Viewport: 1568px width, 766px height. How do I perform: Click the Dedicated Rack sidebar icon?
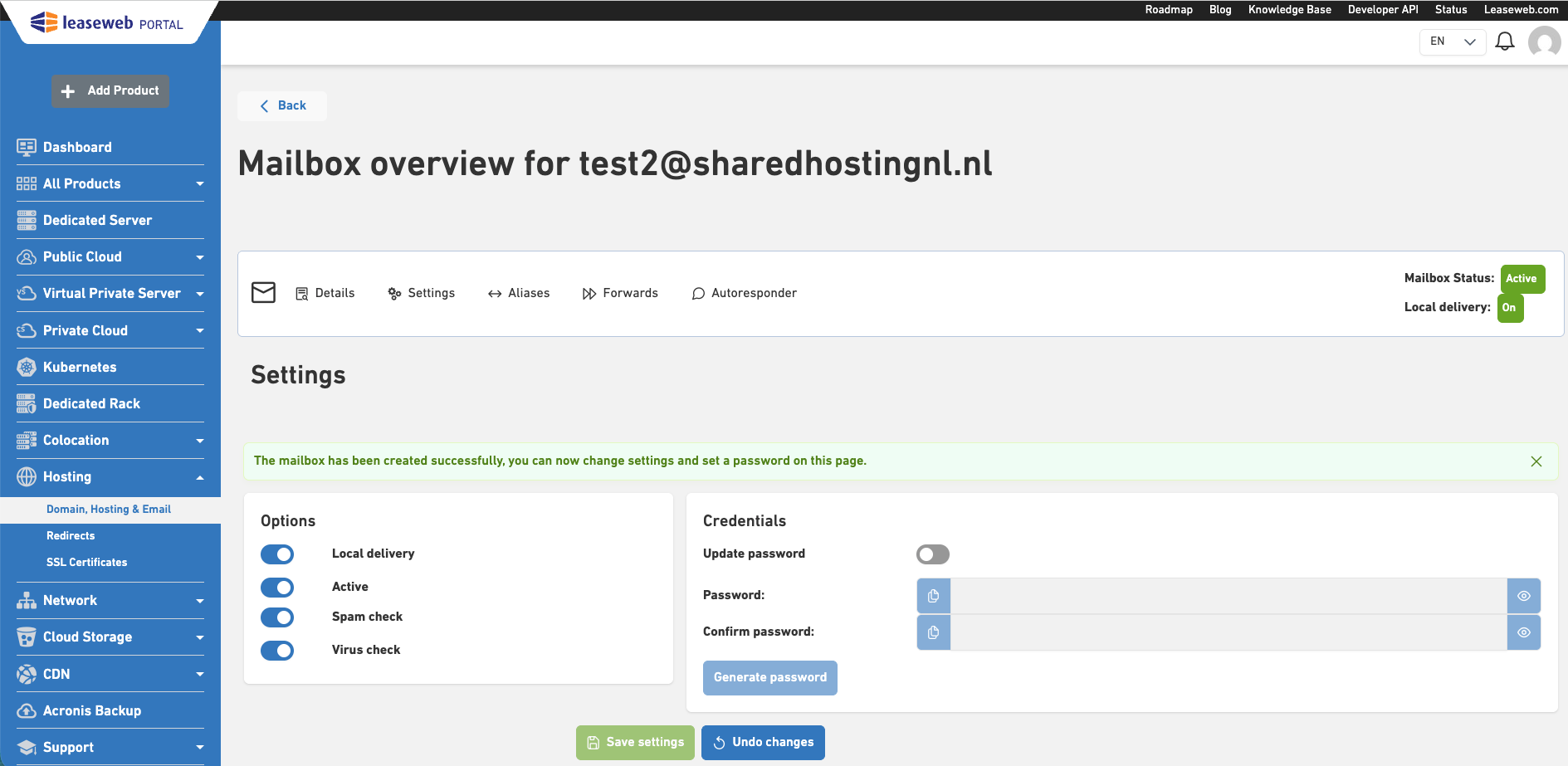click(26, 403)
